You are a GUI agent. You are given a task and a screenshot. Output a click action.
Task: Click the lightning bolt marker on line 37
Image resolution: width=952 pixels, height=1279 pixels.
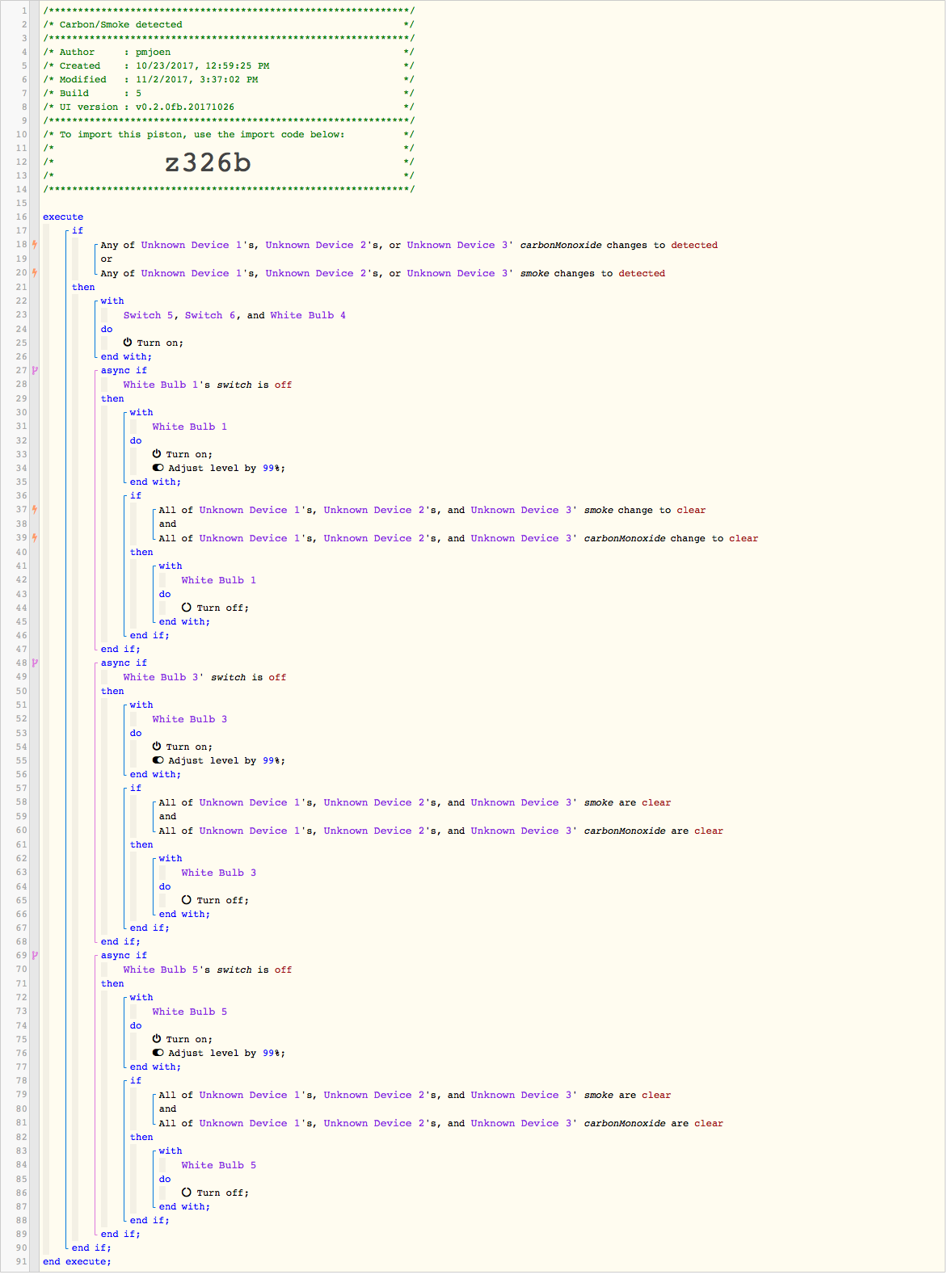pyautogui.click(x=35, y=510)
